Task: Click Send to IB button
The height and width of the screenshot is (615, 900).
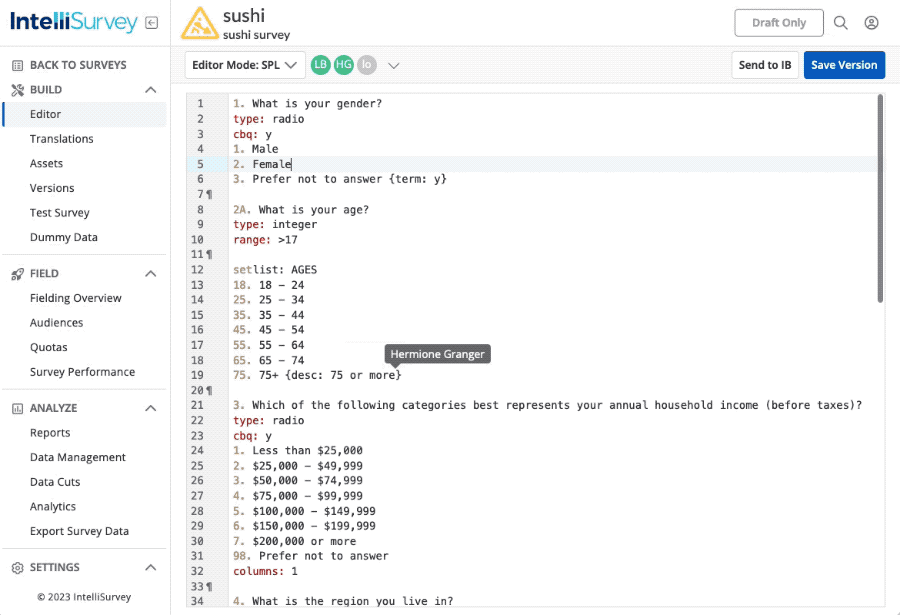Action: click(765, 65)
